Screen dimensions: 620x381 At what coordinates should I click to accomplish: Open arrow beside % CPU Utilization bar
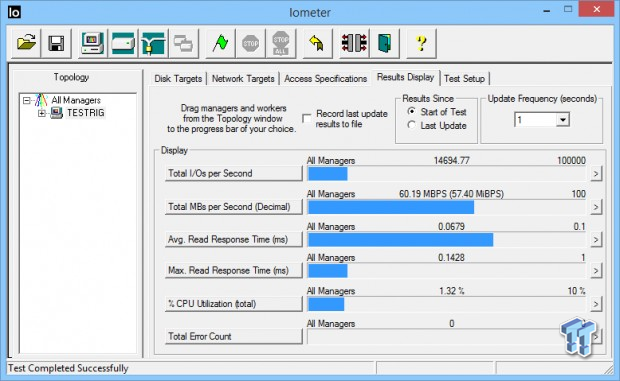pos(596,304)
